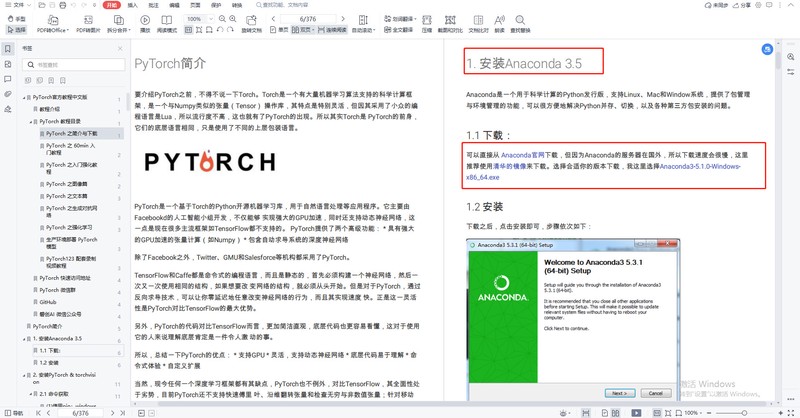Follow the 清华的镜像 link
Viewport: 800px width, 418px height.
512,166
